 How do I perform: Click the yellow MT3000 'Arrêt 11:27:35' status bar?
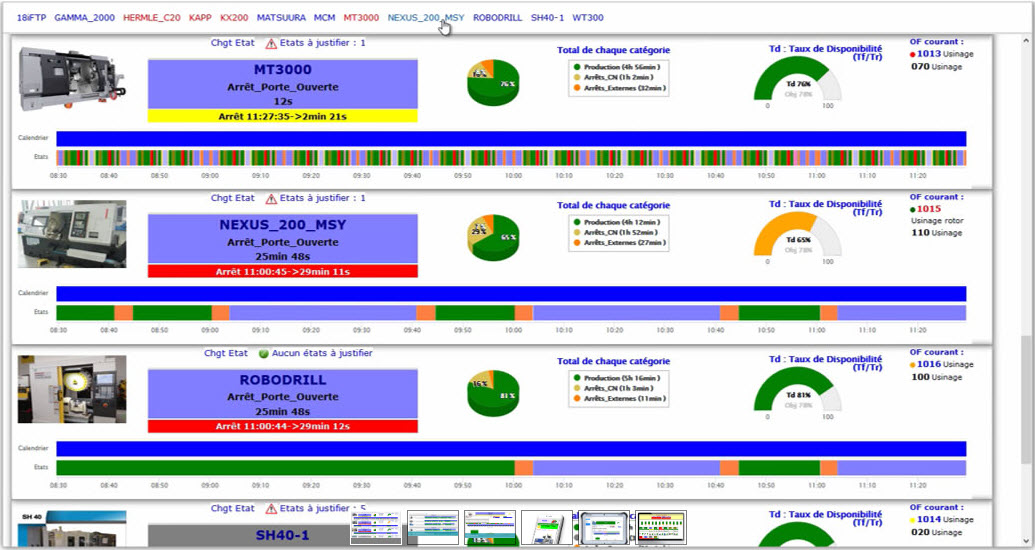point(282,116)
